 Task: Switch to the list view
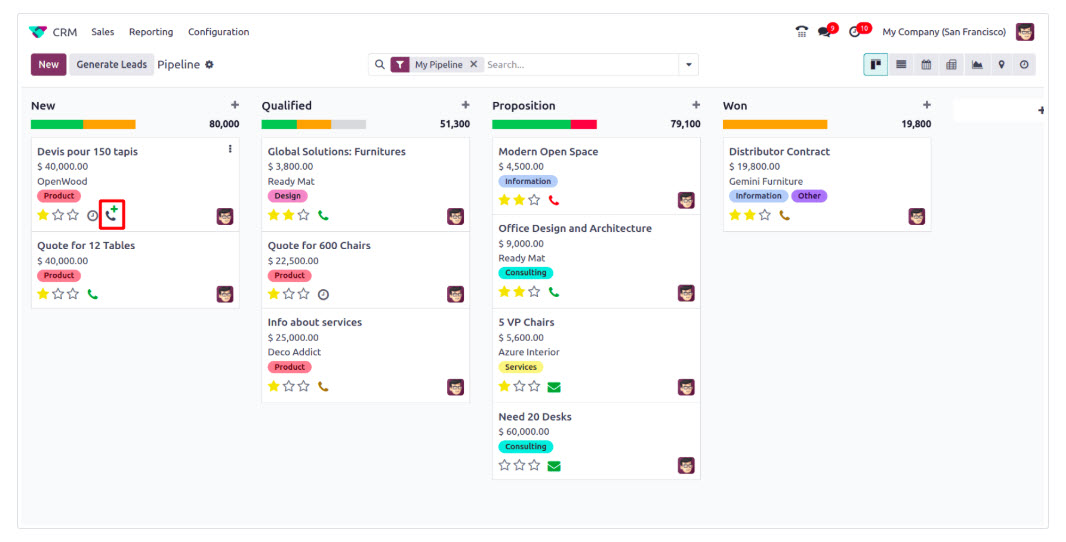[x=901, y=65]
